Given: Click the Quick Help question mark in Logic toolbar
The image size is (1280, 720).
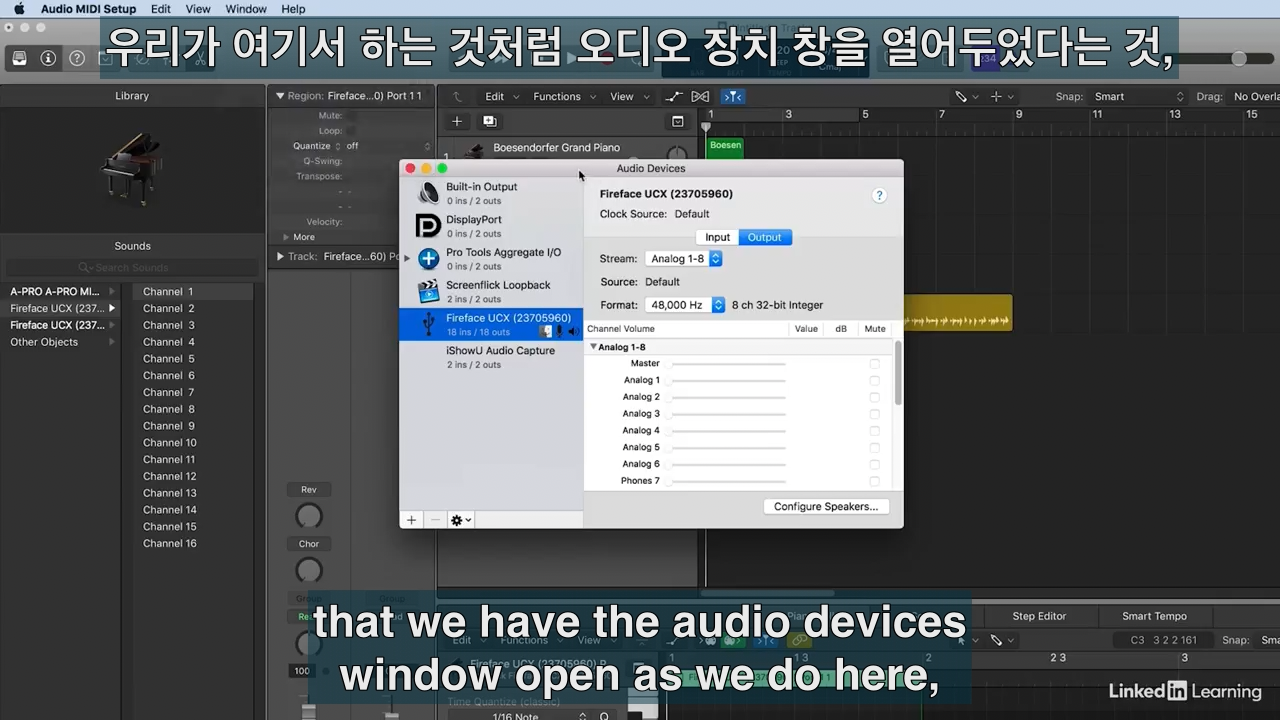Looking at the screenshot, I should (77, 58).
